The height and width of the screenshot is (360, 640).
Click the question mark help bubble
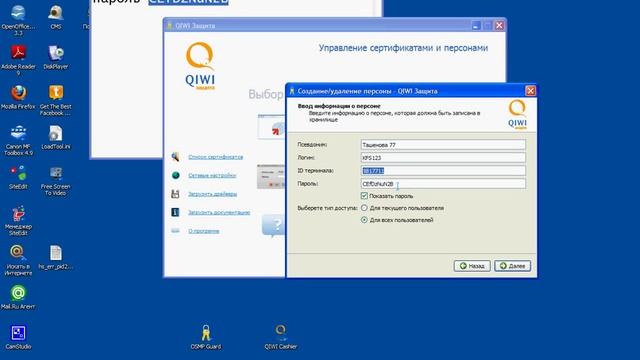point(274,225)
